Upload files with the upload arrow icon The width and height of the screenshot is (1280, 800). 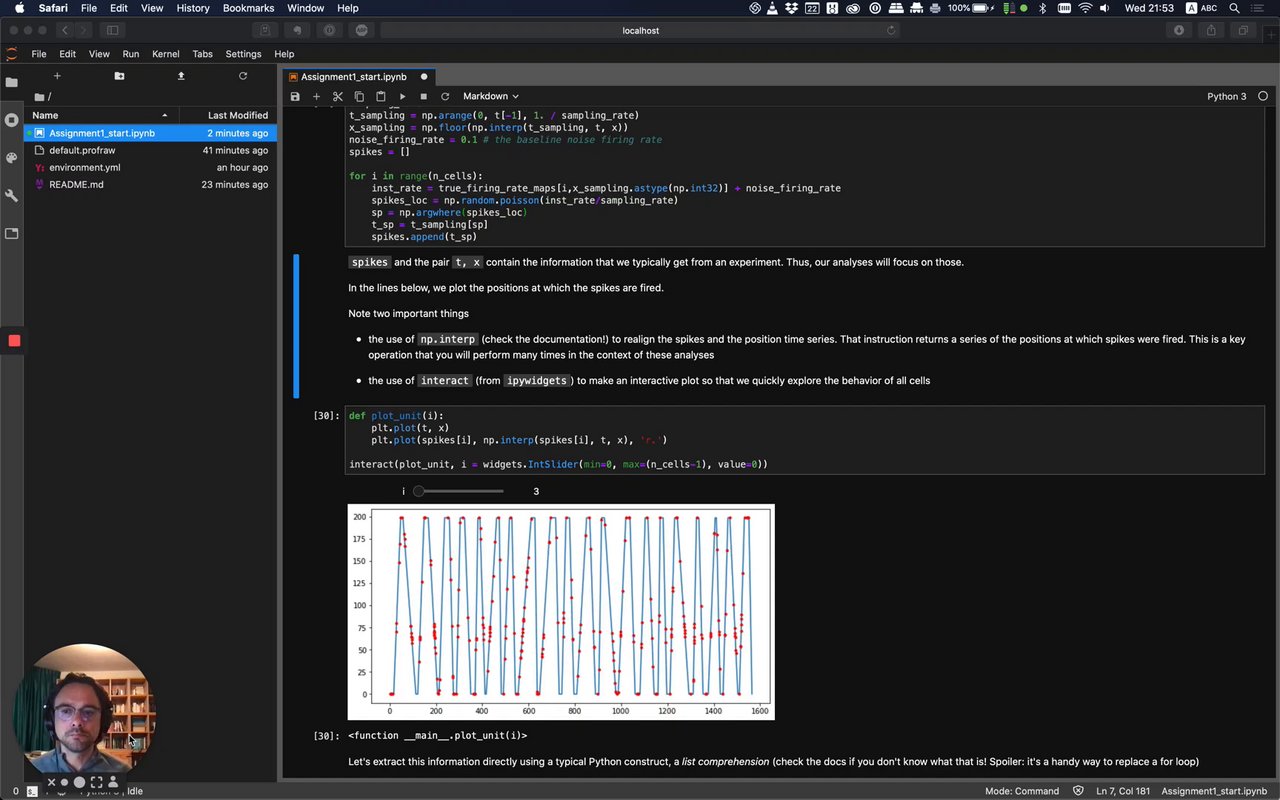pos(181,76)
